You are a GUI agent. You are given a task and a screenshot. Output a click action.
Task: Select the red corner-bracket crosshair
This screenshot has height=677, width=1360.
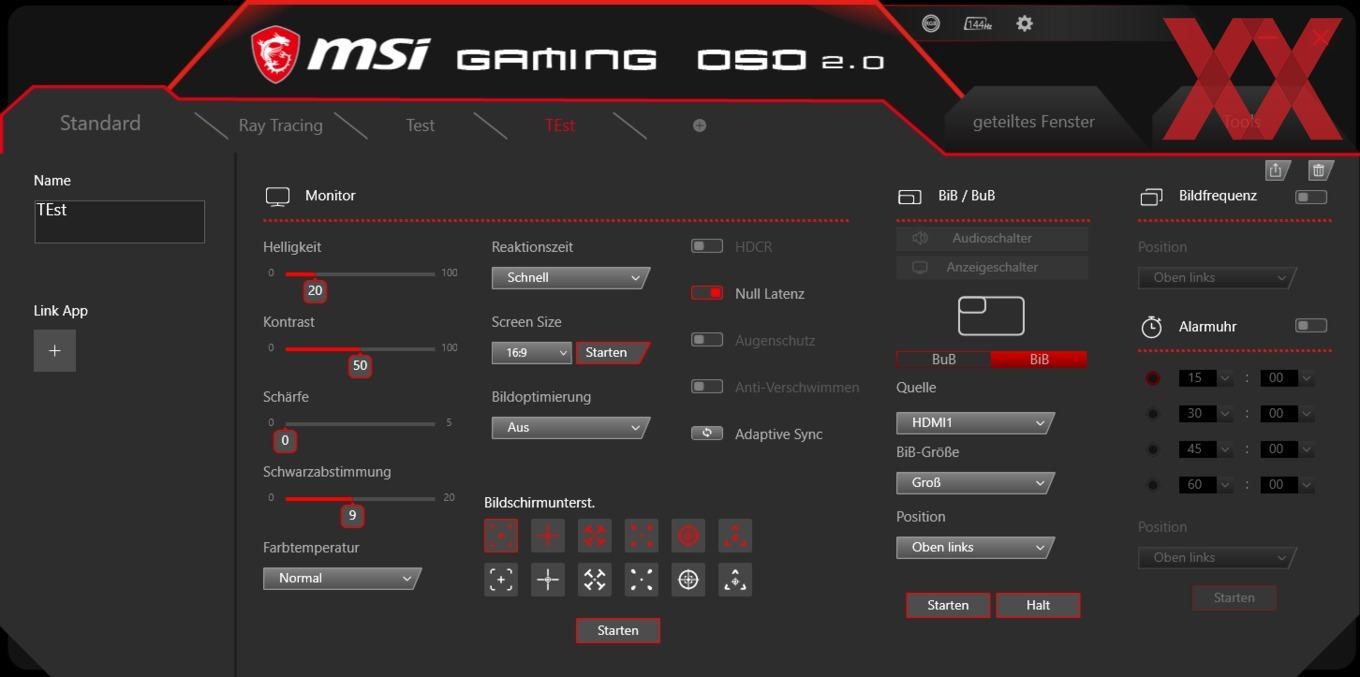501,536
